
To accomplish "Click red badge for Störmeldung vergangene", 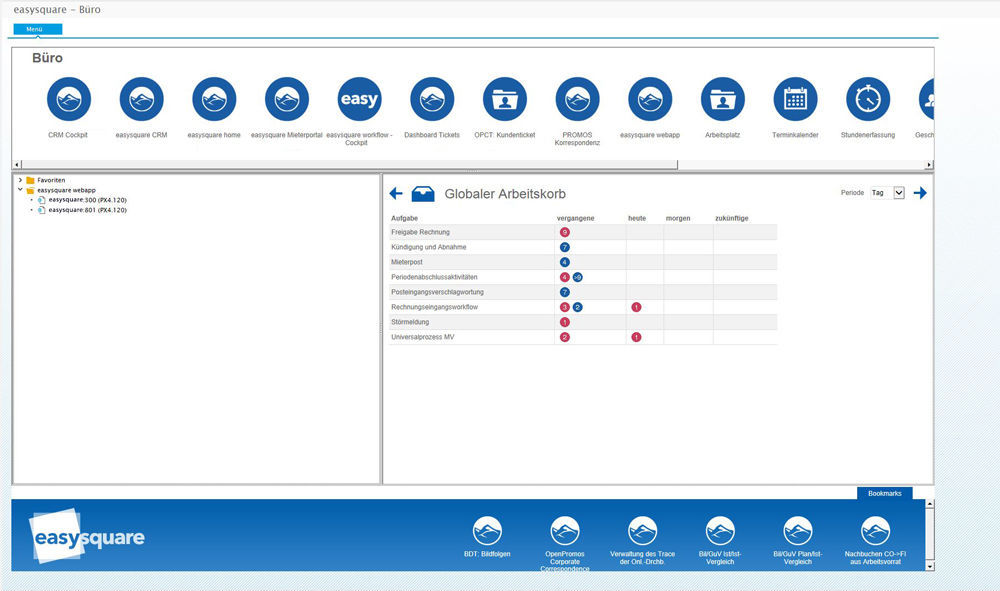I will (x=565, y=322).
